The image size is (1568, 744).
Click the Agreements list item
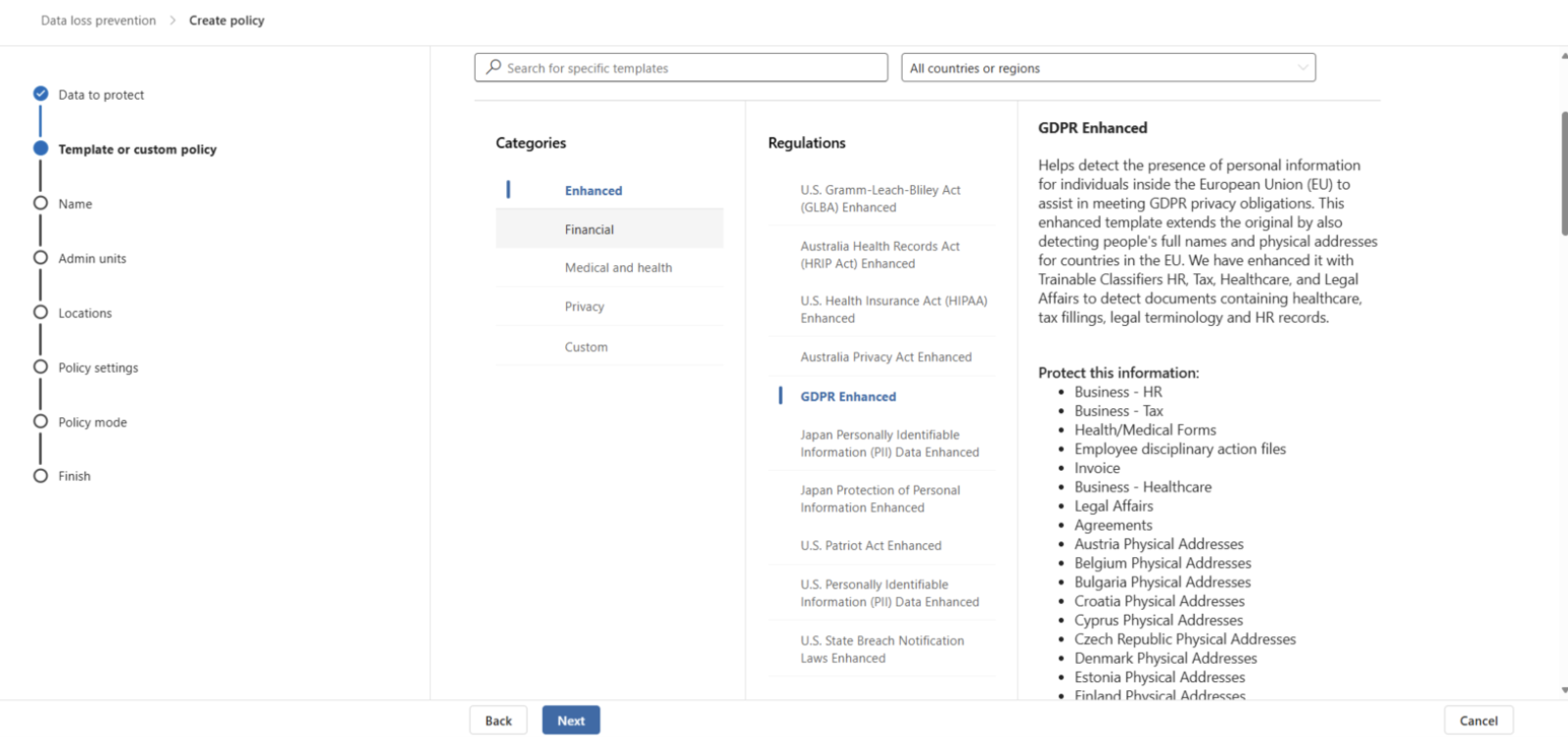(x=1114, y=525)
